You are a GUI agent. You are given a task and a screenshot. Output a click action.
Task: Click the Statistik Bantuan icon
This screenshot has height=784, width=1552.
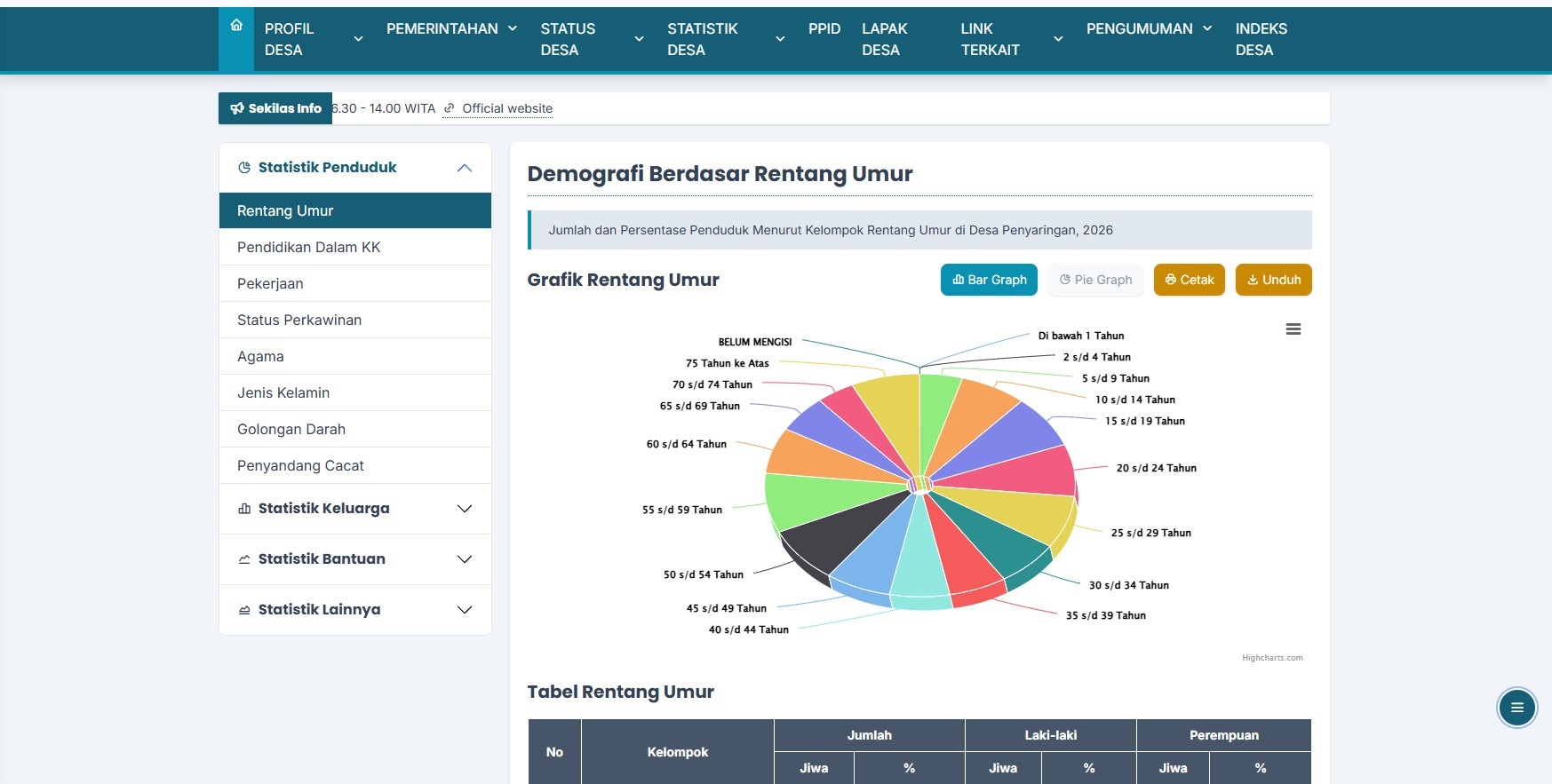point(244,559)
